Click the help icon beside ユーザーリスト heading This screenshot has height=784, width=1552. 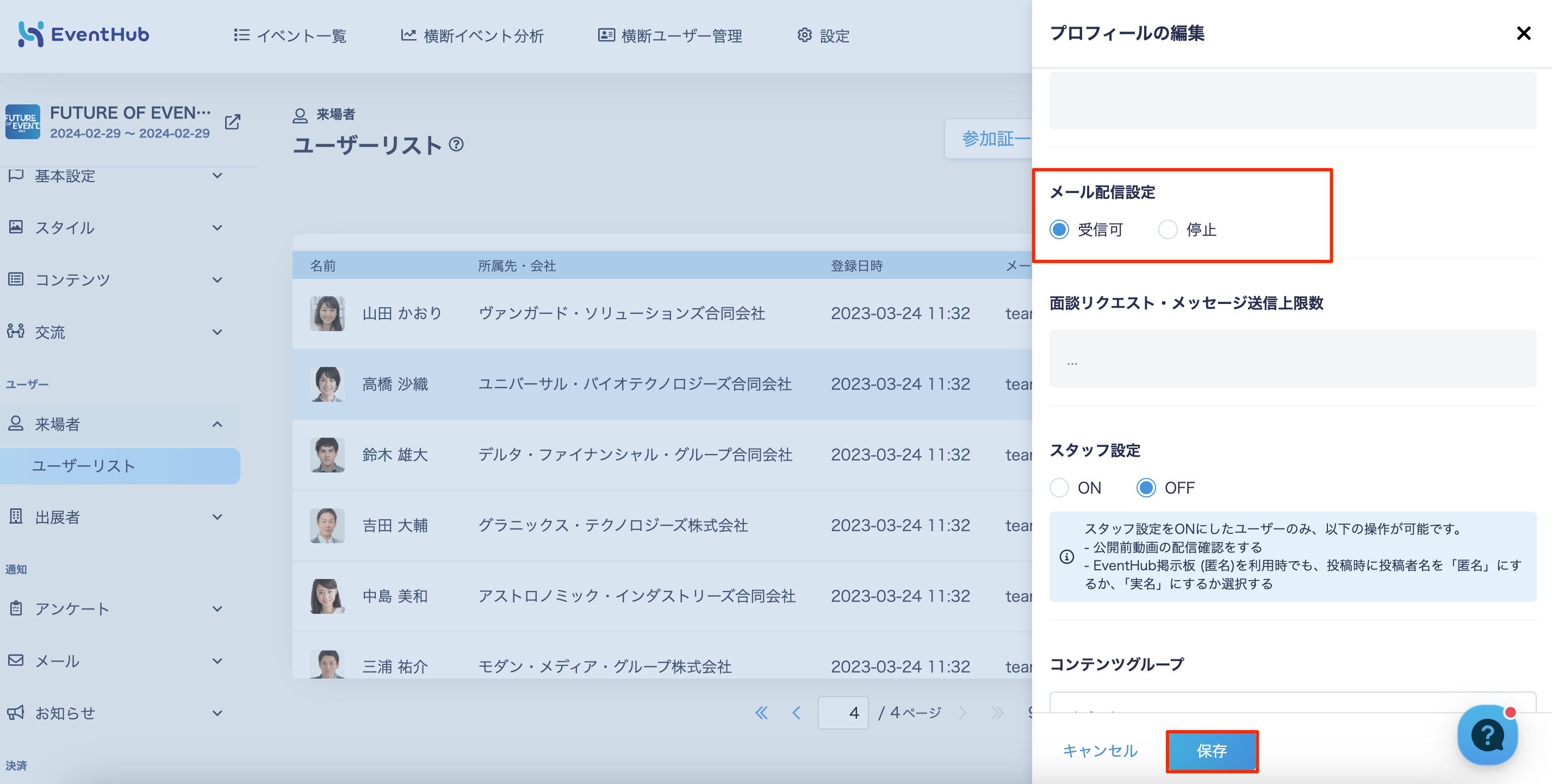coord(457,145)
